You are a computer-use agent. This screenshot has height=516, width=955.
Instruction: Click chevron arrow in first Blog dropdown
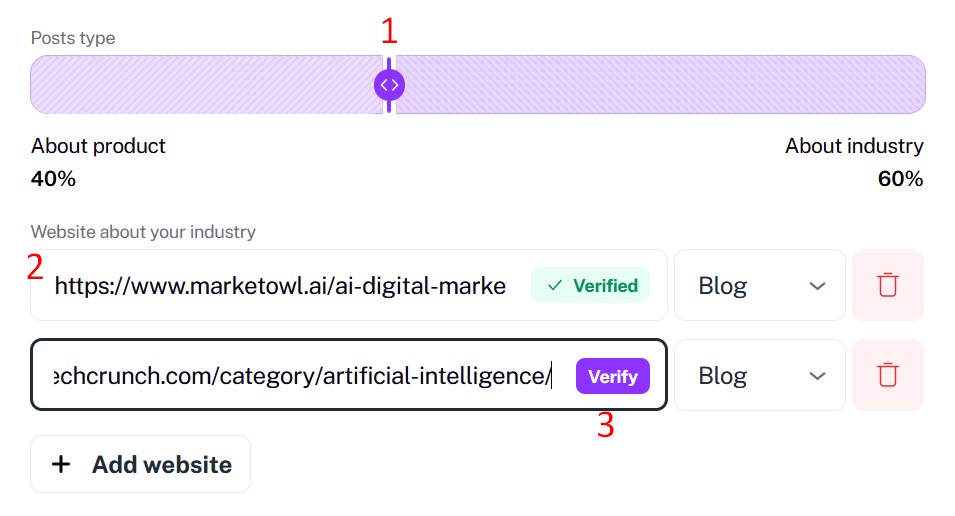coord(817,286)
